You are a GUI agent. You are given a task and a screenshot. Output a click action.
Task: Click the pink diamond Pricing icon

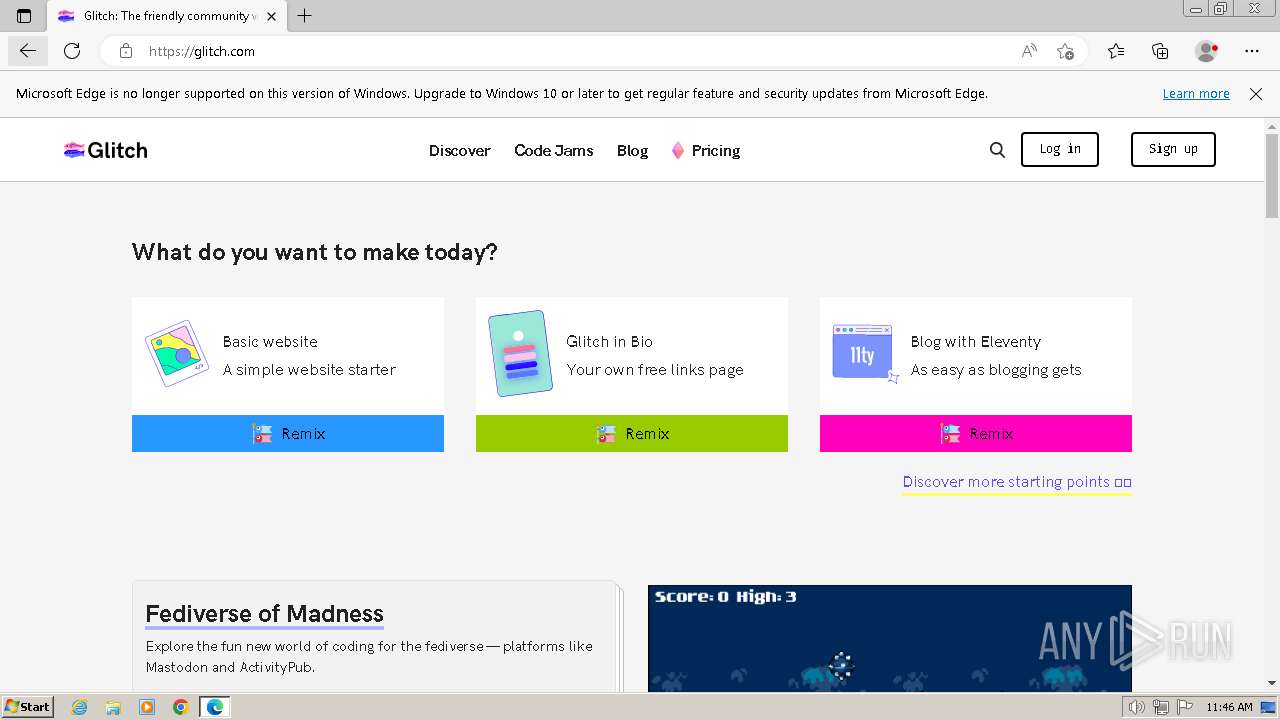[x=678, y=150]
